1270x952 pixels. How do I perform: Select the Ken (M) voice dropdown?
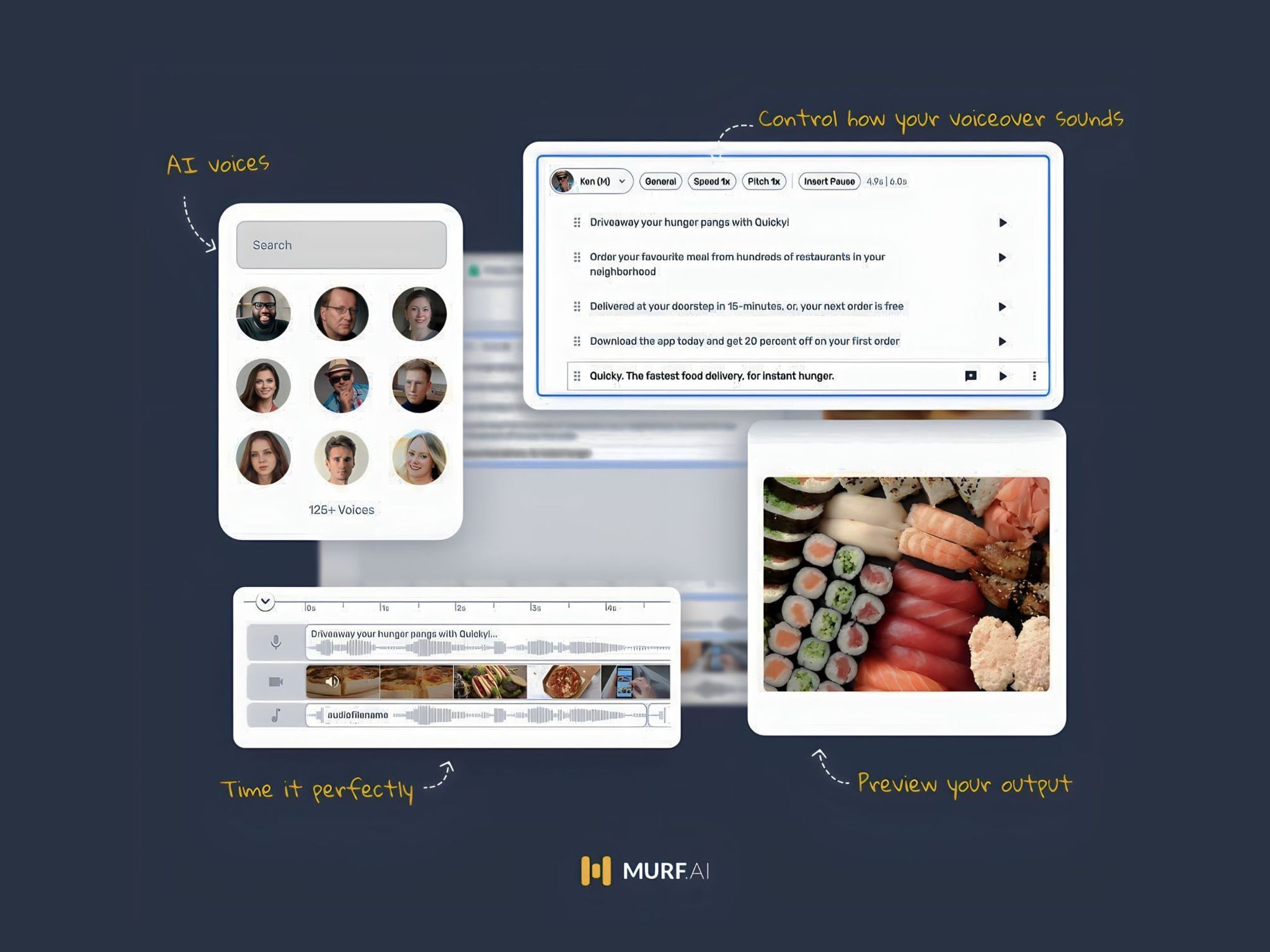tap(590, 181)
